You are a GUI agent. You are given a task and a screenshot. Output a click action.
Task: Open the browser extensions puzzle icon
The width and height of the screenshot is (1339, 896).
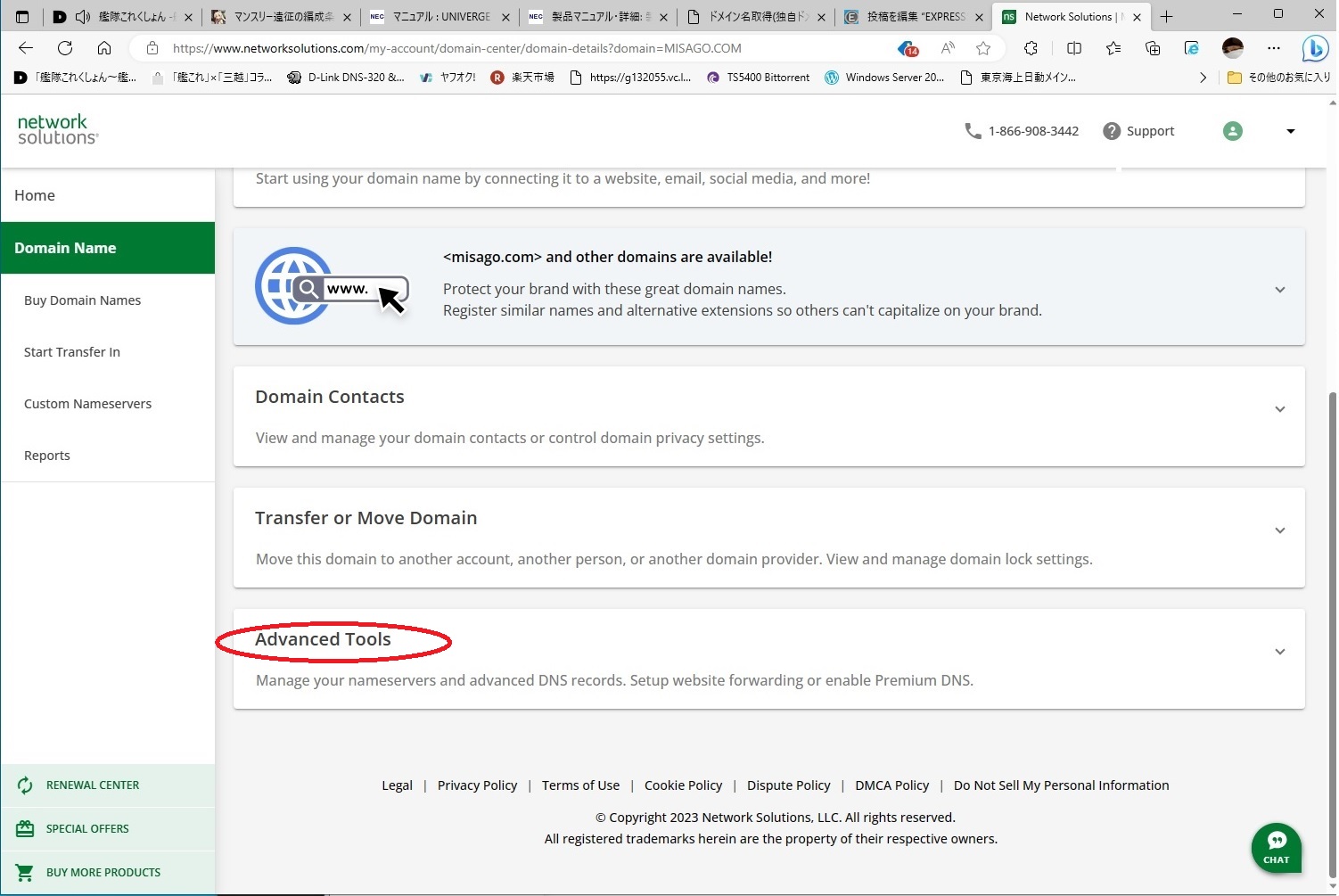[x=1031, y=48]
